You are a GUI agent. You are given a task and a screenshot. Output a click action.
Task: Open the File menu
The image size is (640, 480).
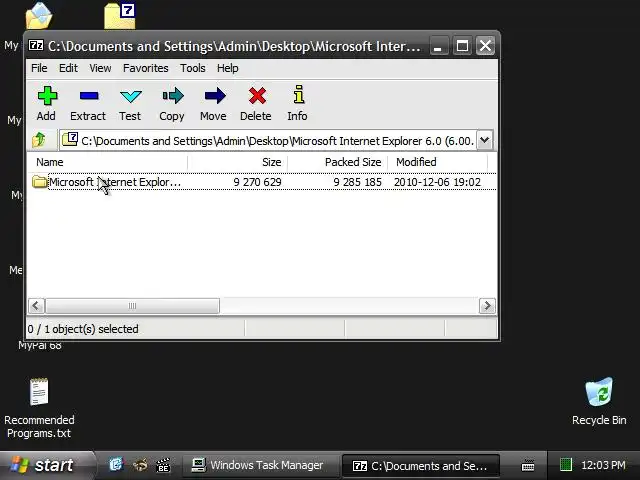39,68
